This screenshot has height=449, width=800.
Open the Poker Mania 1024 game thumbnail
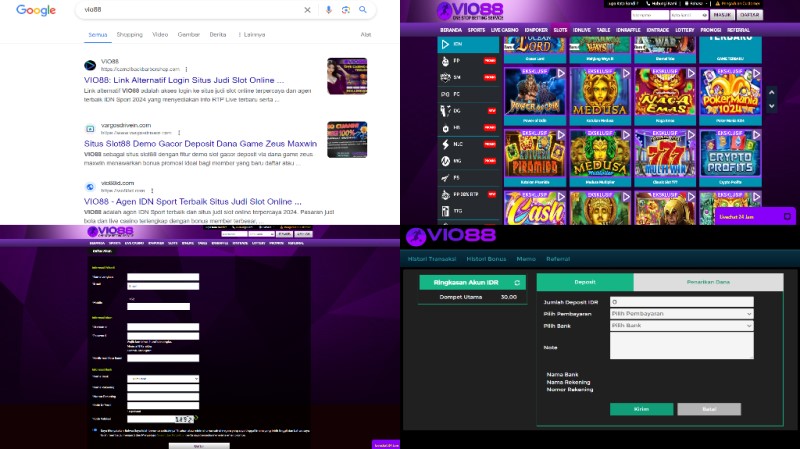coord(731,92)
